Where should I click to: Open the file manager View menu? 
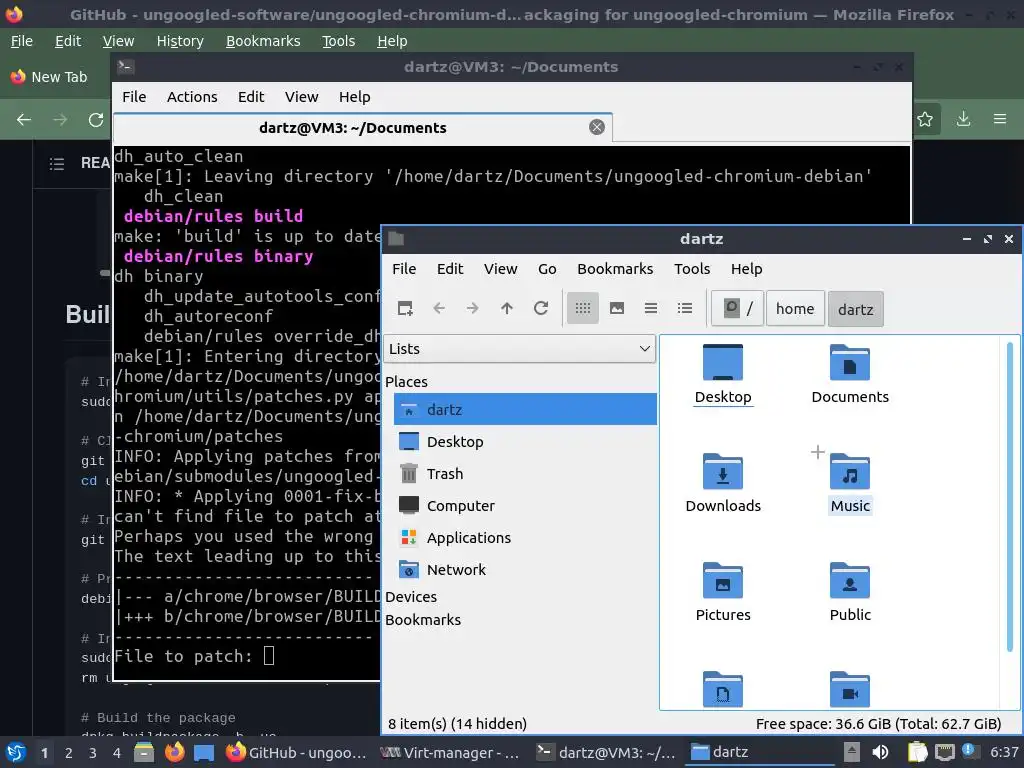(x=500, y=269)
